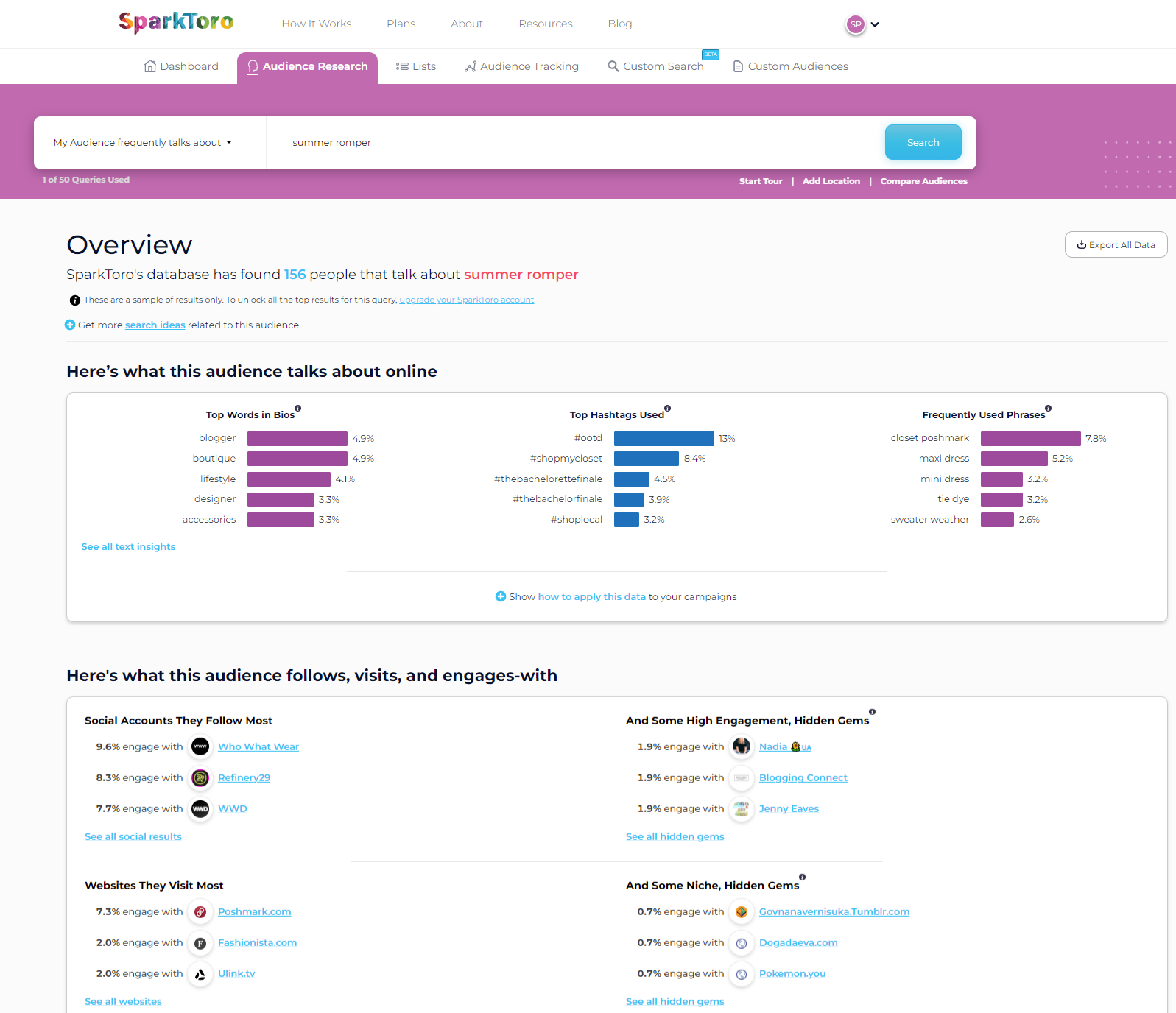Image resolution: width=1176 pixels, height=1013 pixels.
Task: Go to the Lists tab
Action: (416, 66)
